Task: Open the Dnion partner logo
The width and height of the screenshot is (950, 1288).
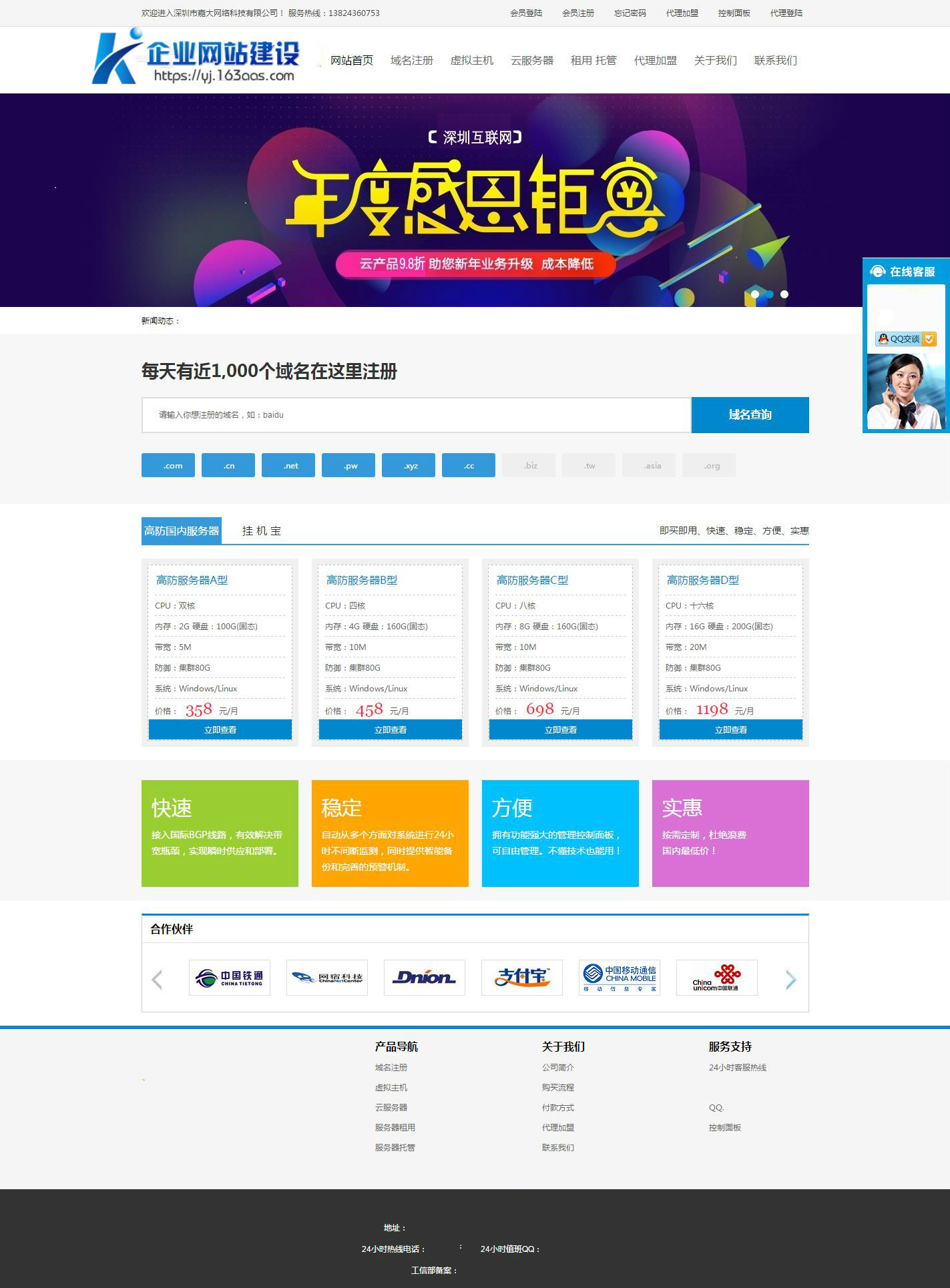Action: click(x=425, y=978)
